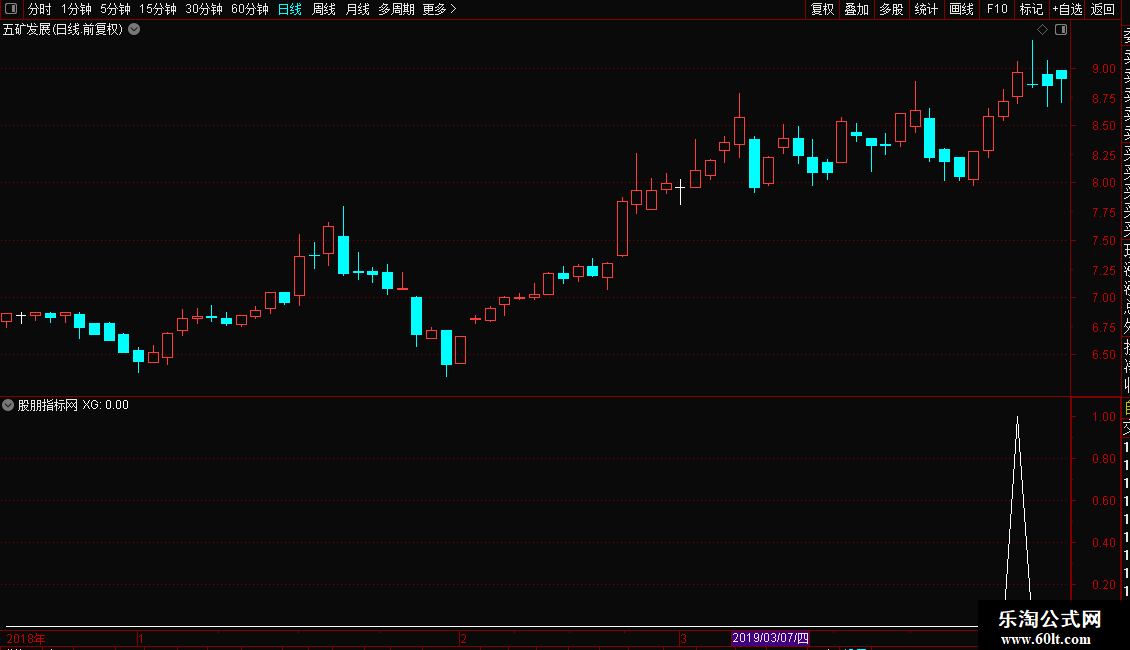The image size is (1130, 650).
Task: Open the 多股 multi-stock view
Action: 891,9
